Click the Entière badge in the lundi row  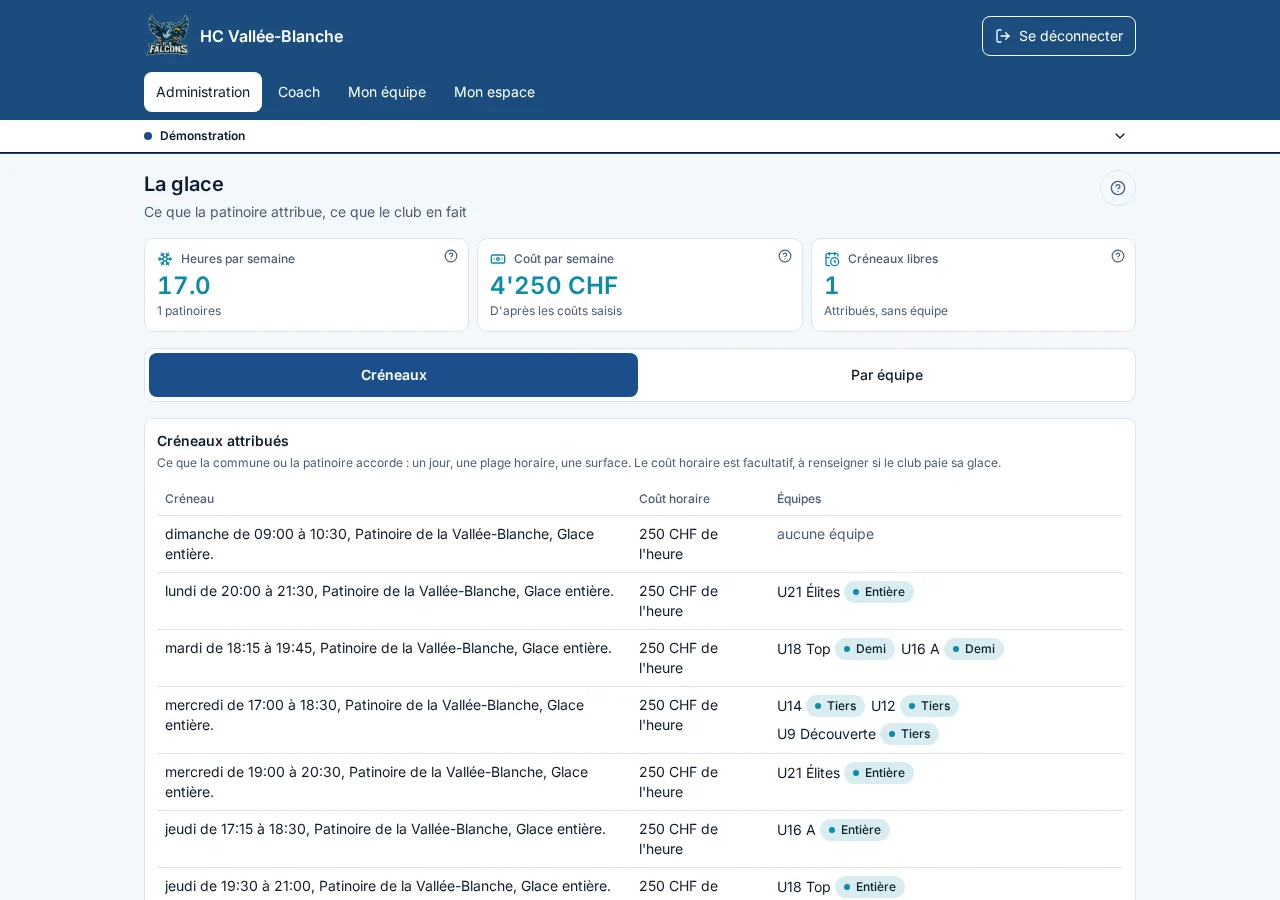click(x=879, y=592)
